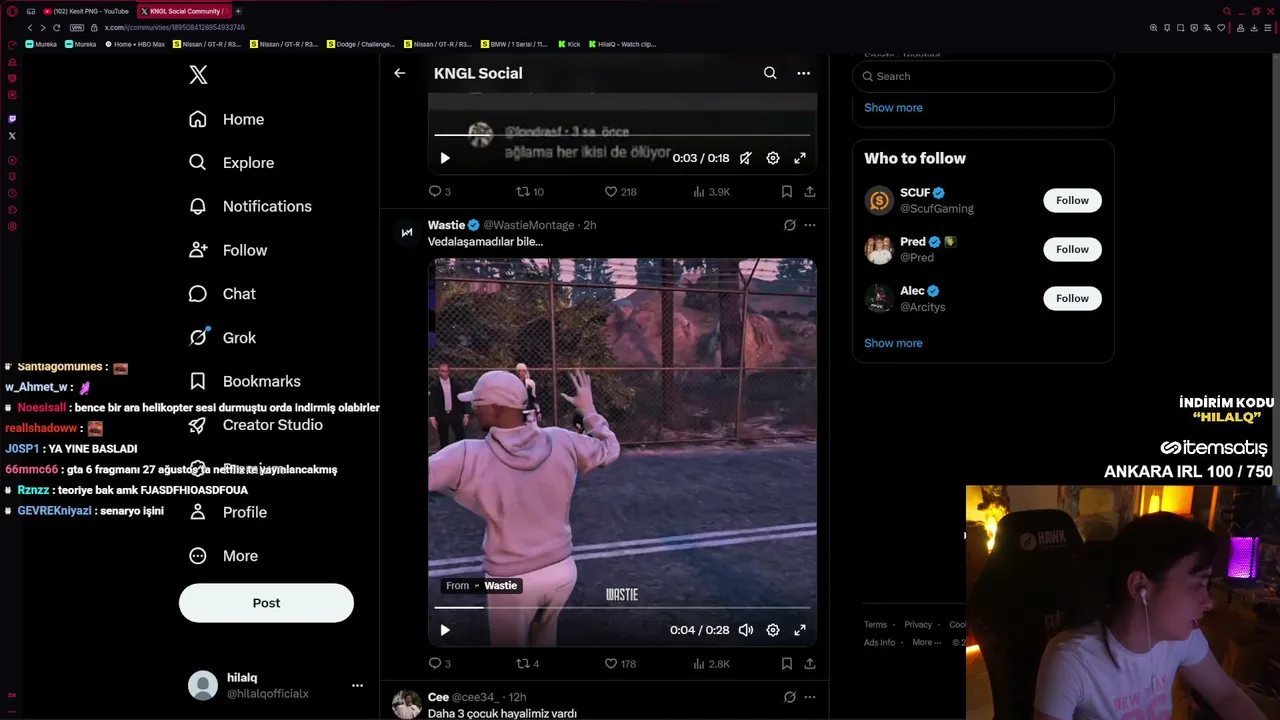Viewport: 1280px width, 720px height.
Task: Mute Wastie's video sound
Action: 745,630
